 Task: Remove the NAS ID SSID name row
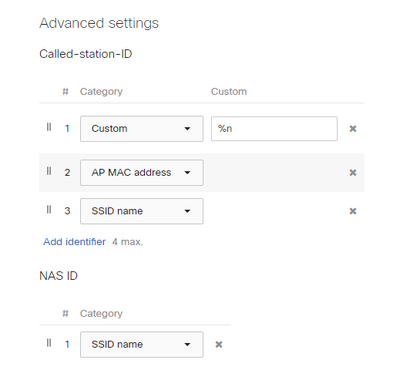tap(219, 345)
